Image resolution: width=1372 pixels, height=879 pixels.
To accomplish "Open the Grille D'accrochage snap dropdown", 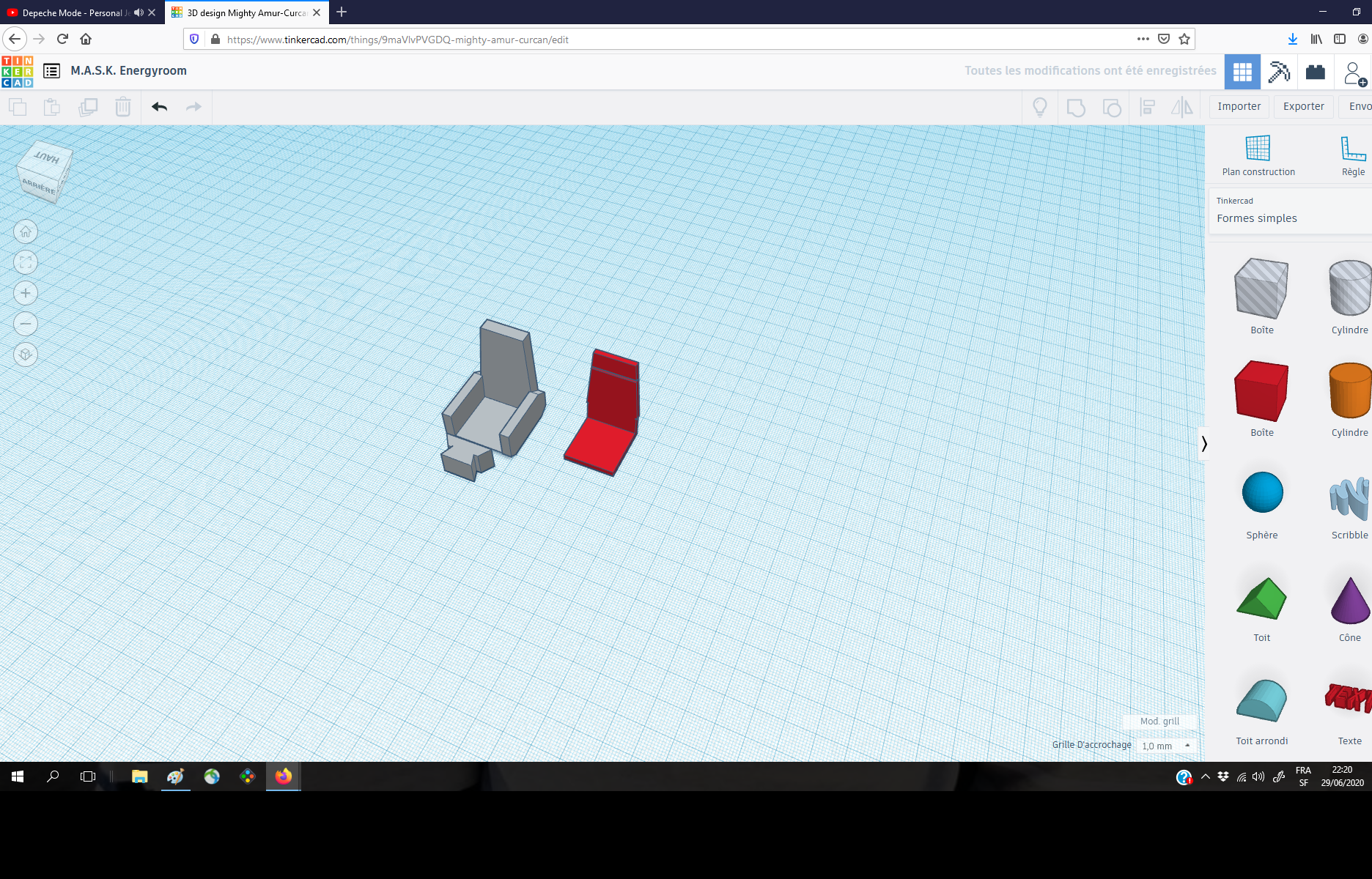I will coord(1168,746).
